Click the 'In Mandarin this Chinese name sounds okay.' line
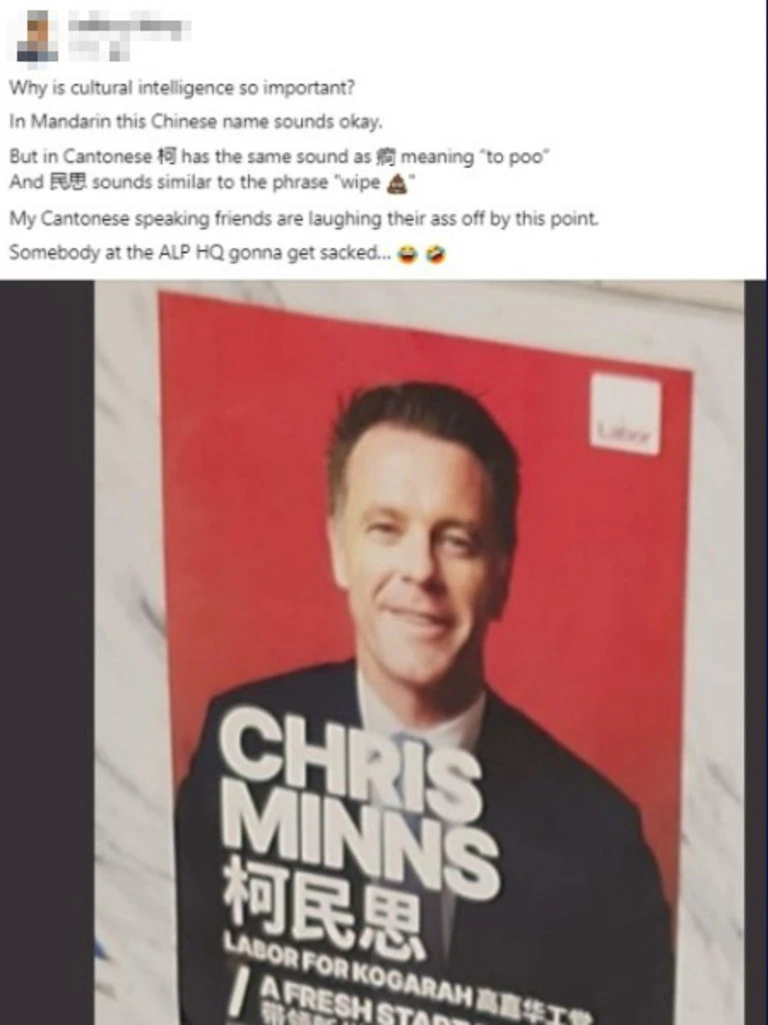This screenshot has height=1025, width=768. tap(196, 122)
